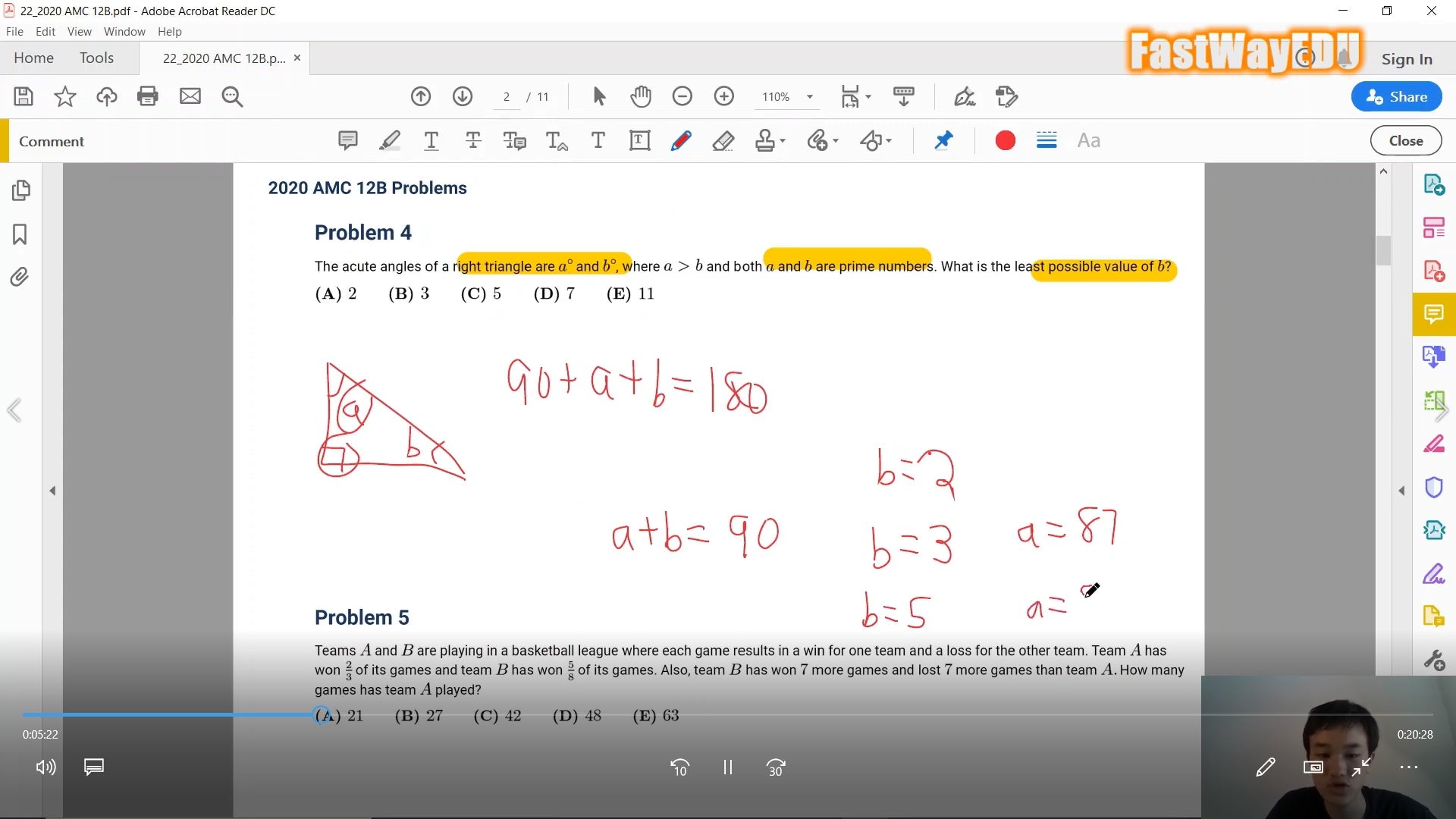Open the red color picker swatch
This screenshot has width=1456, height=819.
pos(1006,140)
